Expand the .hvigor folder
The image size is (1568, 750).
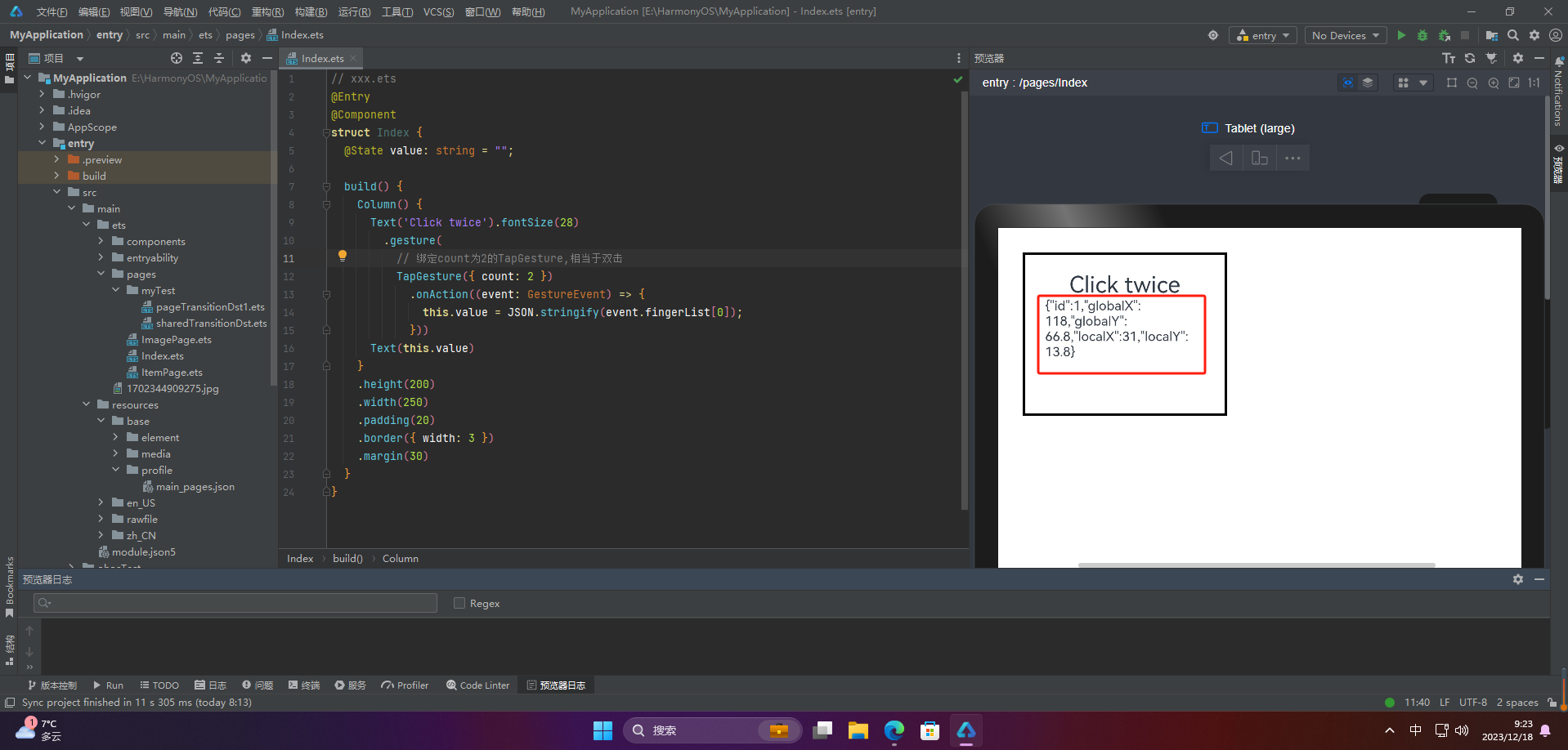[x=43, y=94]
